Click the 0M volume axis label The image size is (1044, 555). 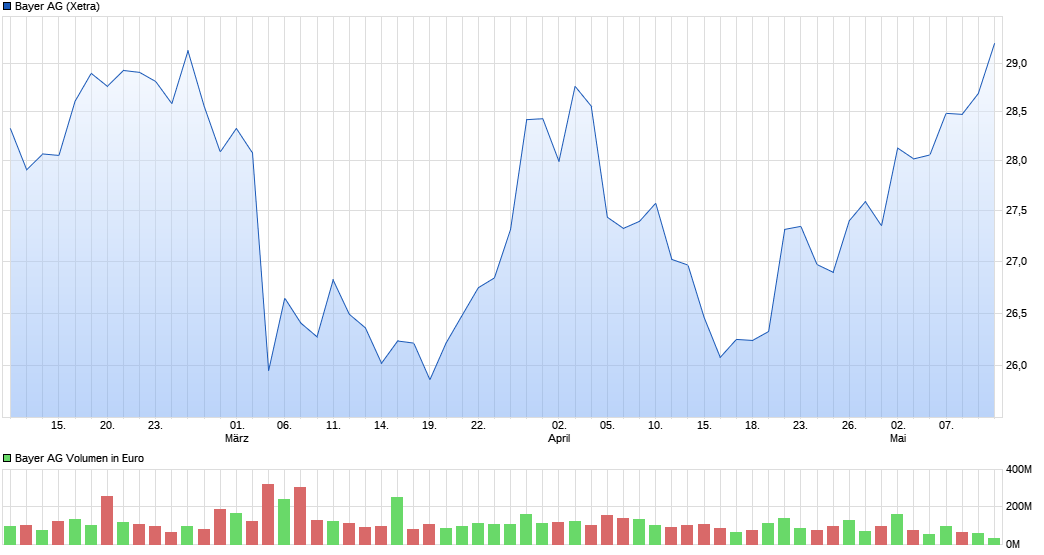[x=1013, y=544]
